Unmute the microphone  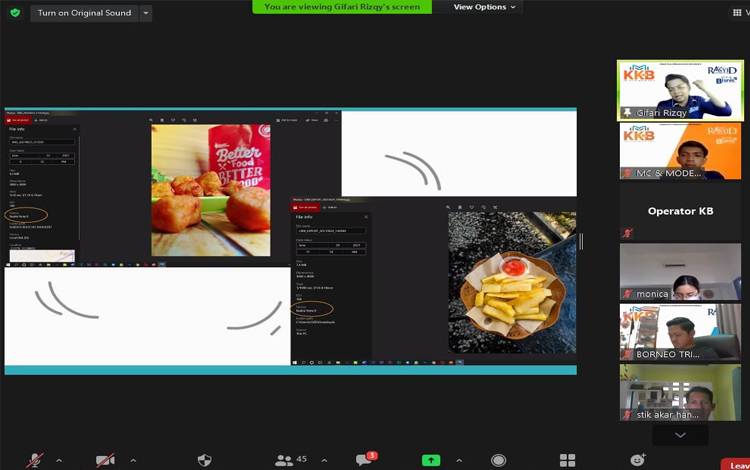pyautogui.click(x=34, y=460)
